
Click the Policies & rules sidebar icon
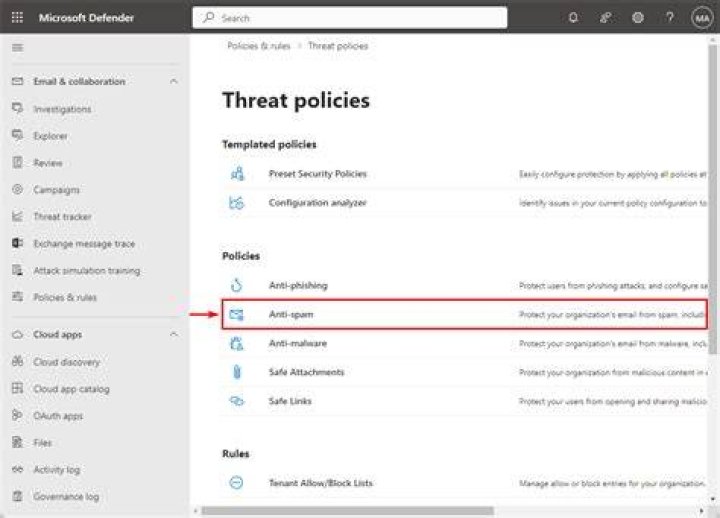17,297
